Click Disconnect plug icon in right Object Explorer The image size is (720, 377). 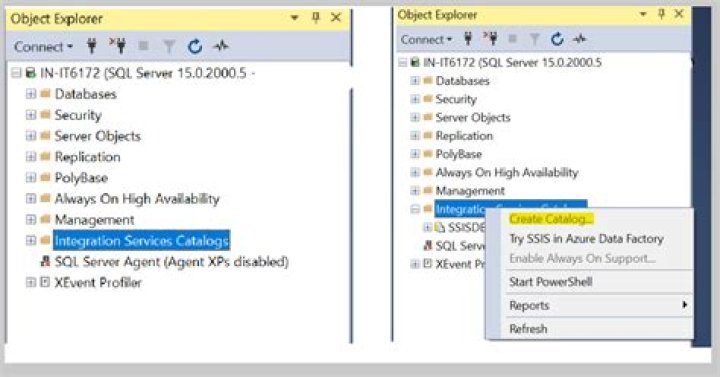click(x=490, y=39)
